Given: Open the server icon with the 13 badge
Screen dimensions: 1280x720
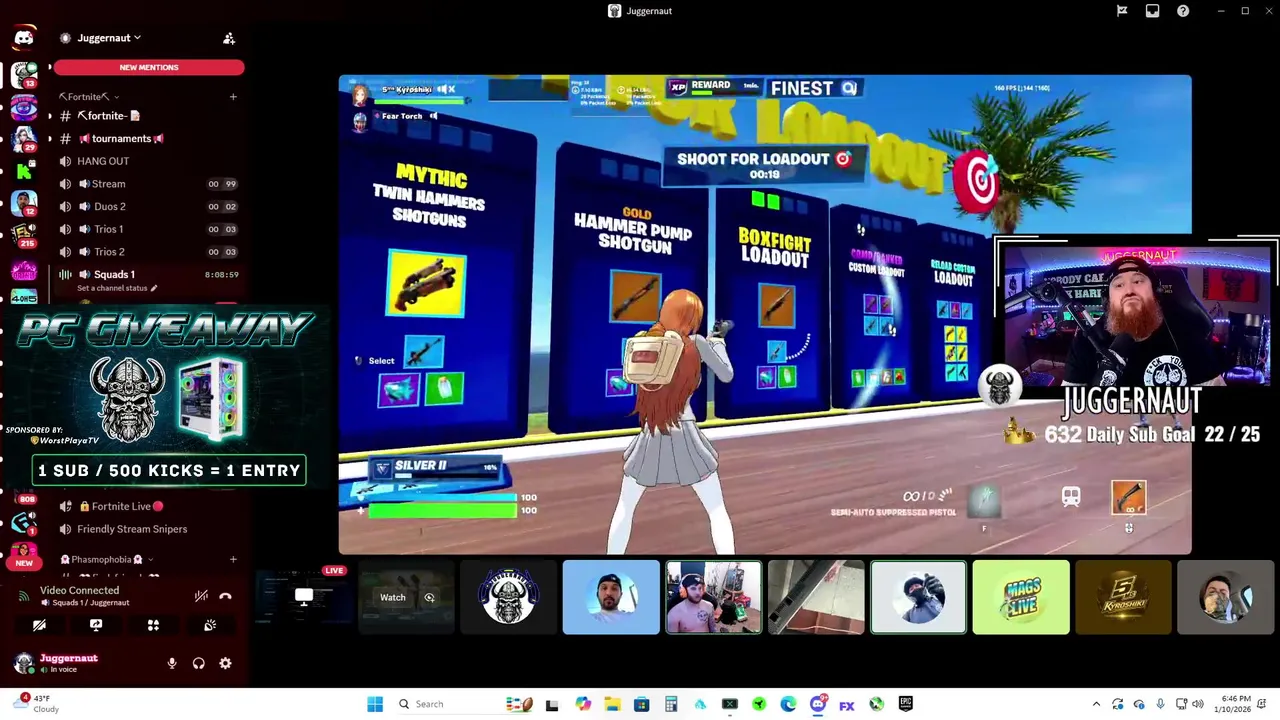Looking at the screenshot, I should click(24, 75).
